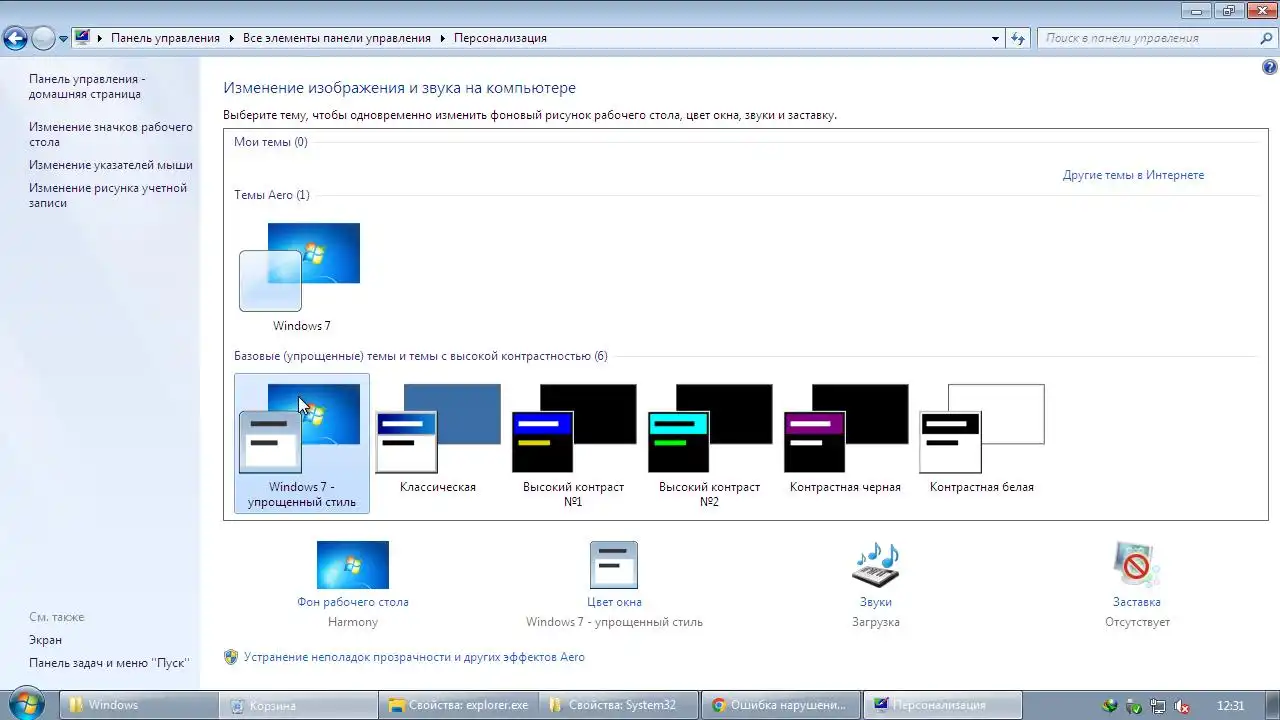Click 'Все элементы панели управления' breadcrumb
The height and width of the screenshot is (720, 1280).
(x=337, y=38)
